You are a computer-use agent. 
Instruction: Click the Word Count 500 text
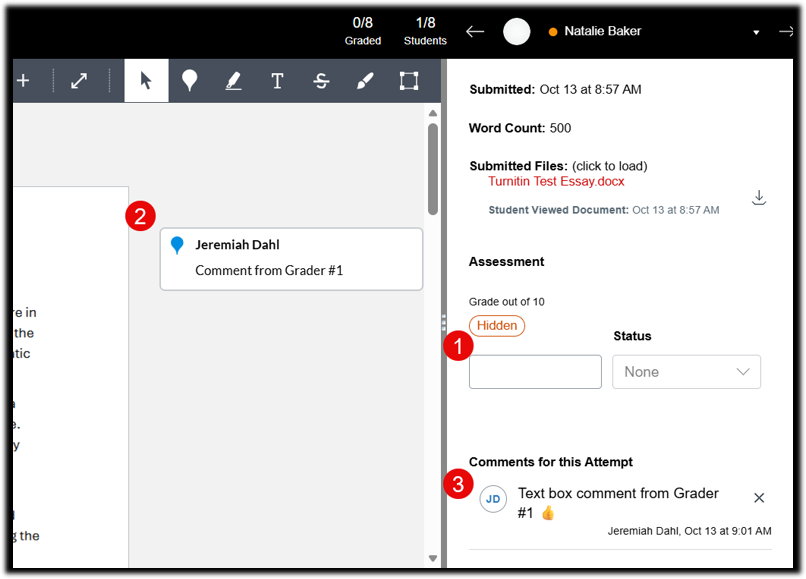520,128
